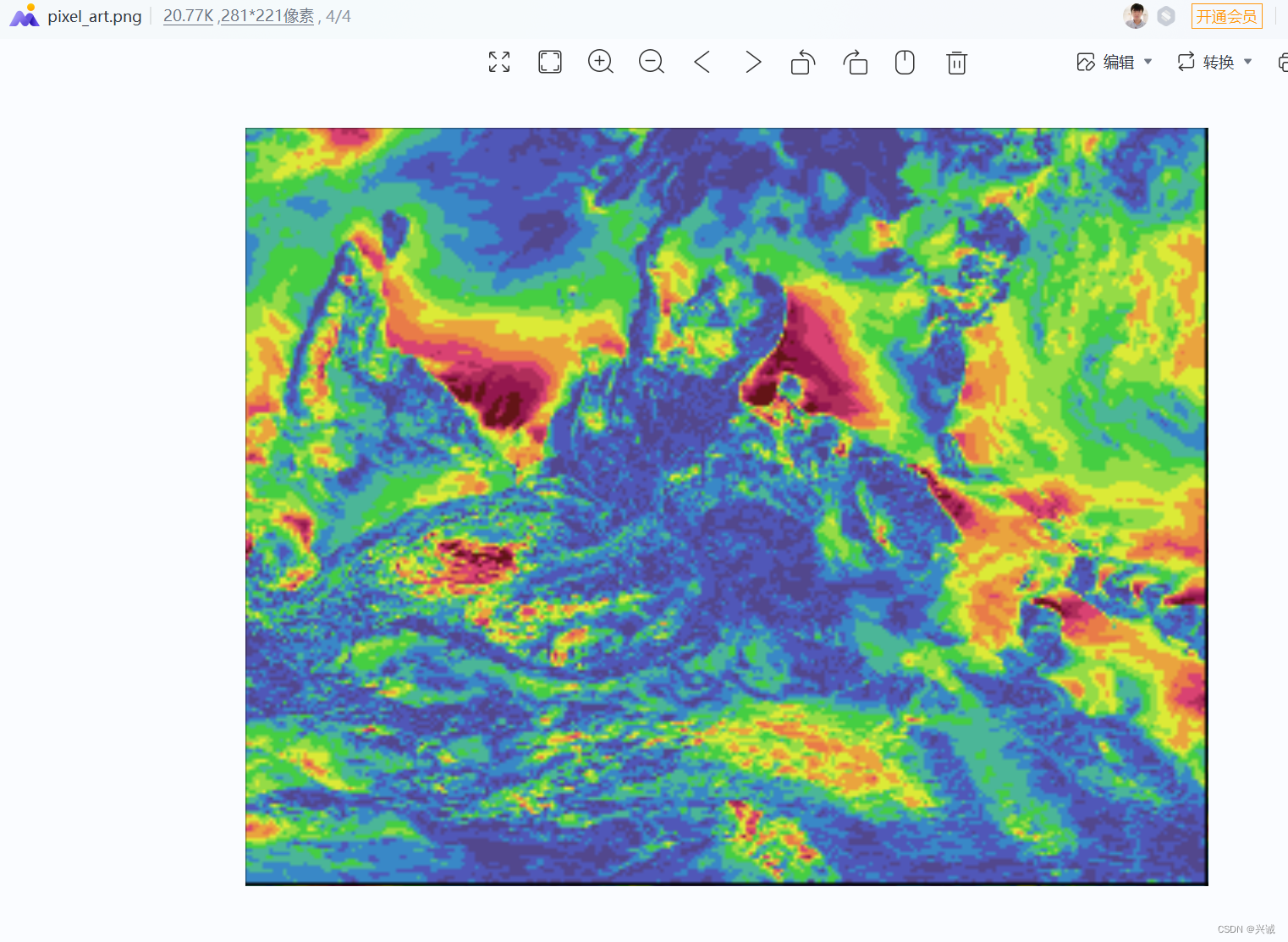Click the mouse scroll mode icon

click(905, 63)
